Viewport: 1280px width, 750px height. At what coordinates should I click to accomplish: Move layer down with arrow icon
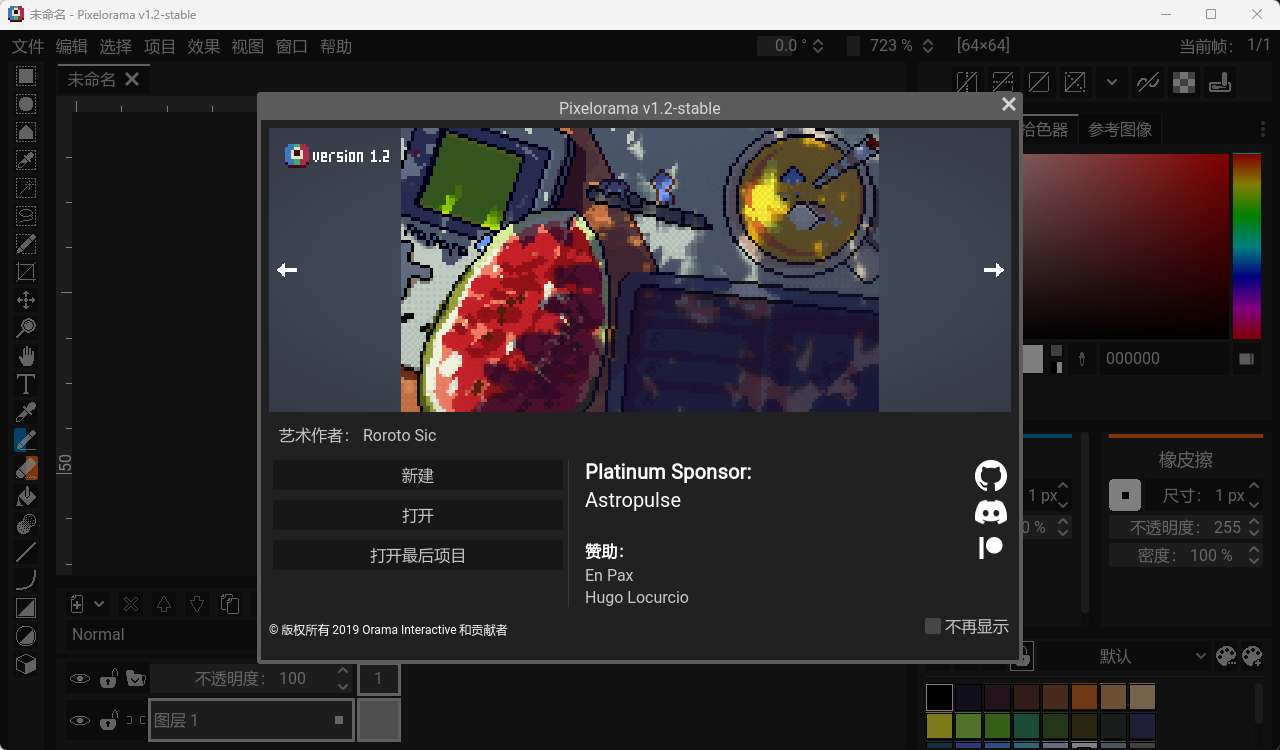pos(197,604)
